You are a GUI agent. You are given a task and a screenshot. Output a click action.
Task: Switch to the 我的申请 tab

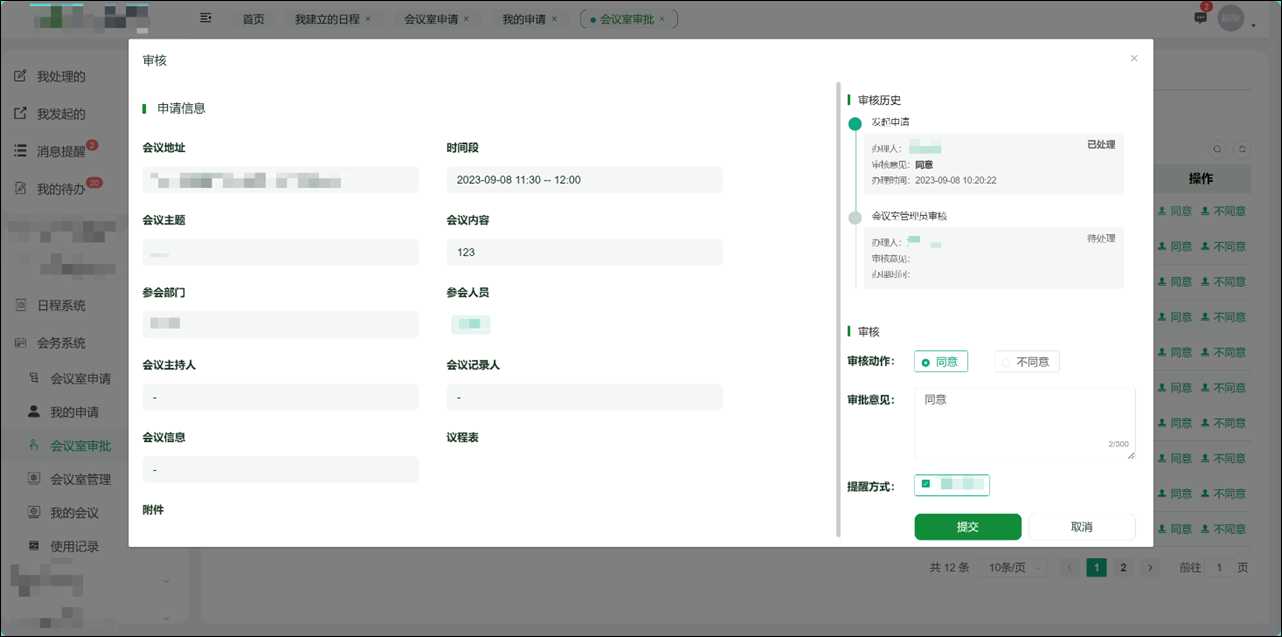(527, 17)
